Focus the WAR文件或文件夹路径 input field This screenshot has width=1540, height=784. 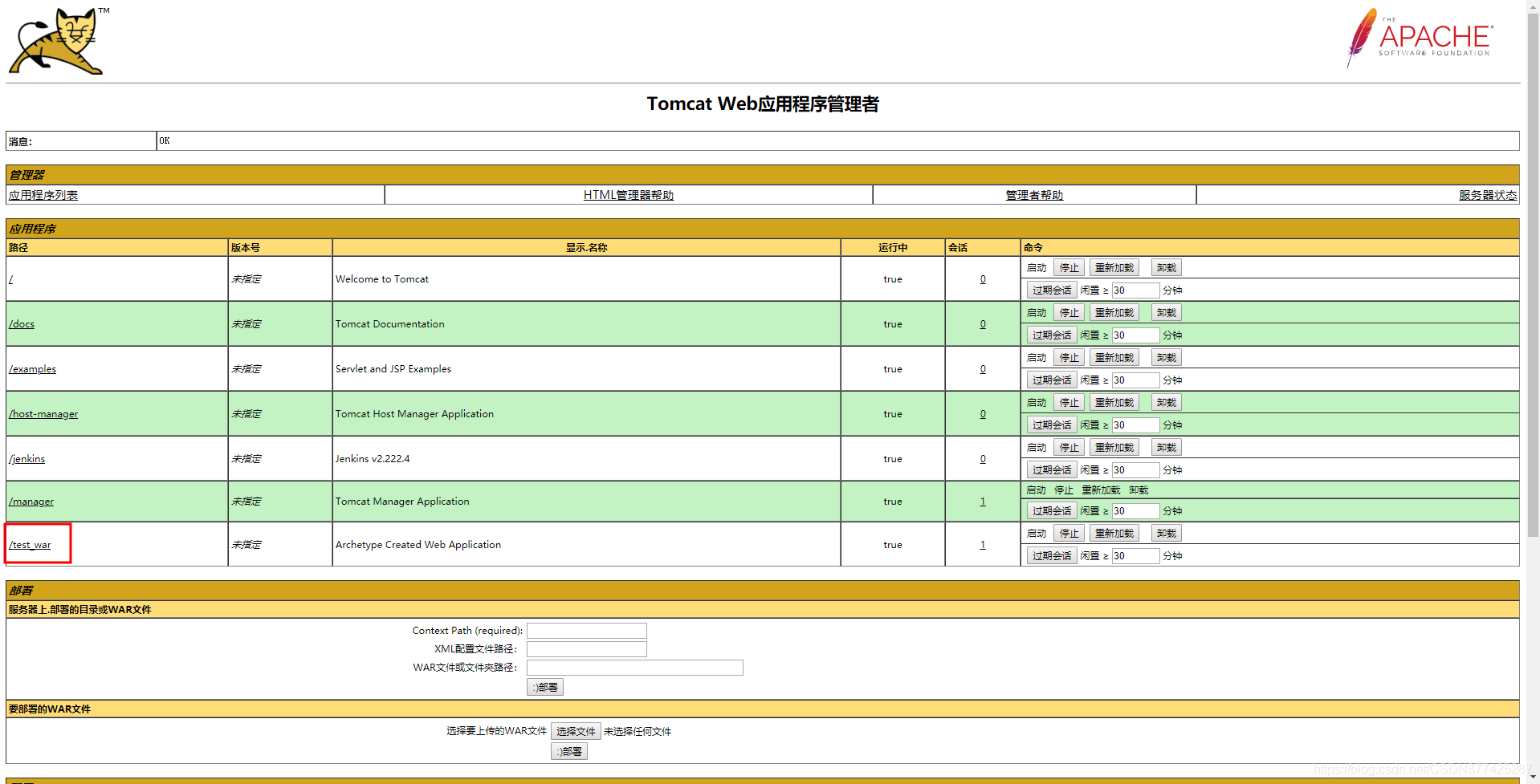tap(635, 668)
